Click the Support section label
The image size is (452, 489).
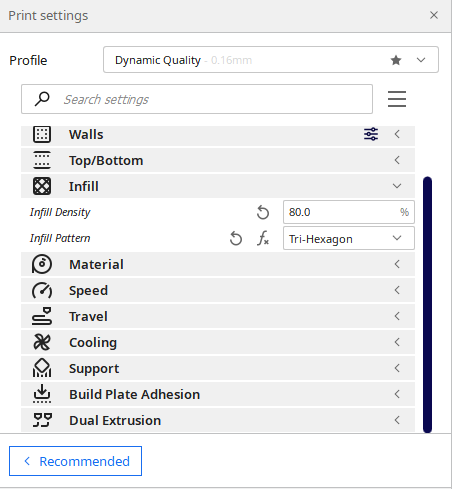point(94,369)
